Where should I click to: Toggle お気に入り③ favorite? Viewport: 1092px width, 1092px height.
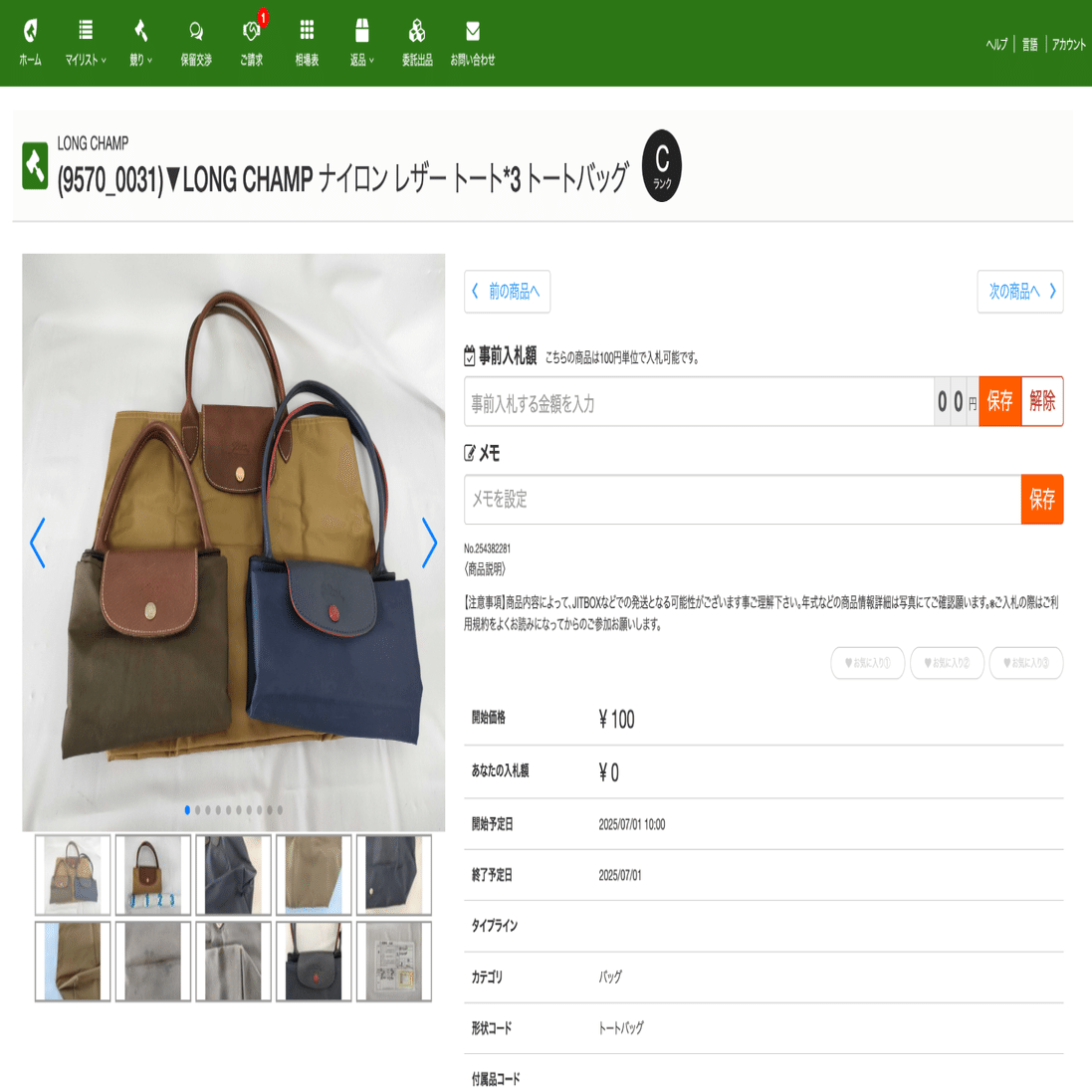1026,663
